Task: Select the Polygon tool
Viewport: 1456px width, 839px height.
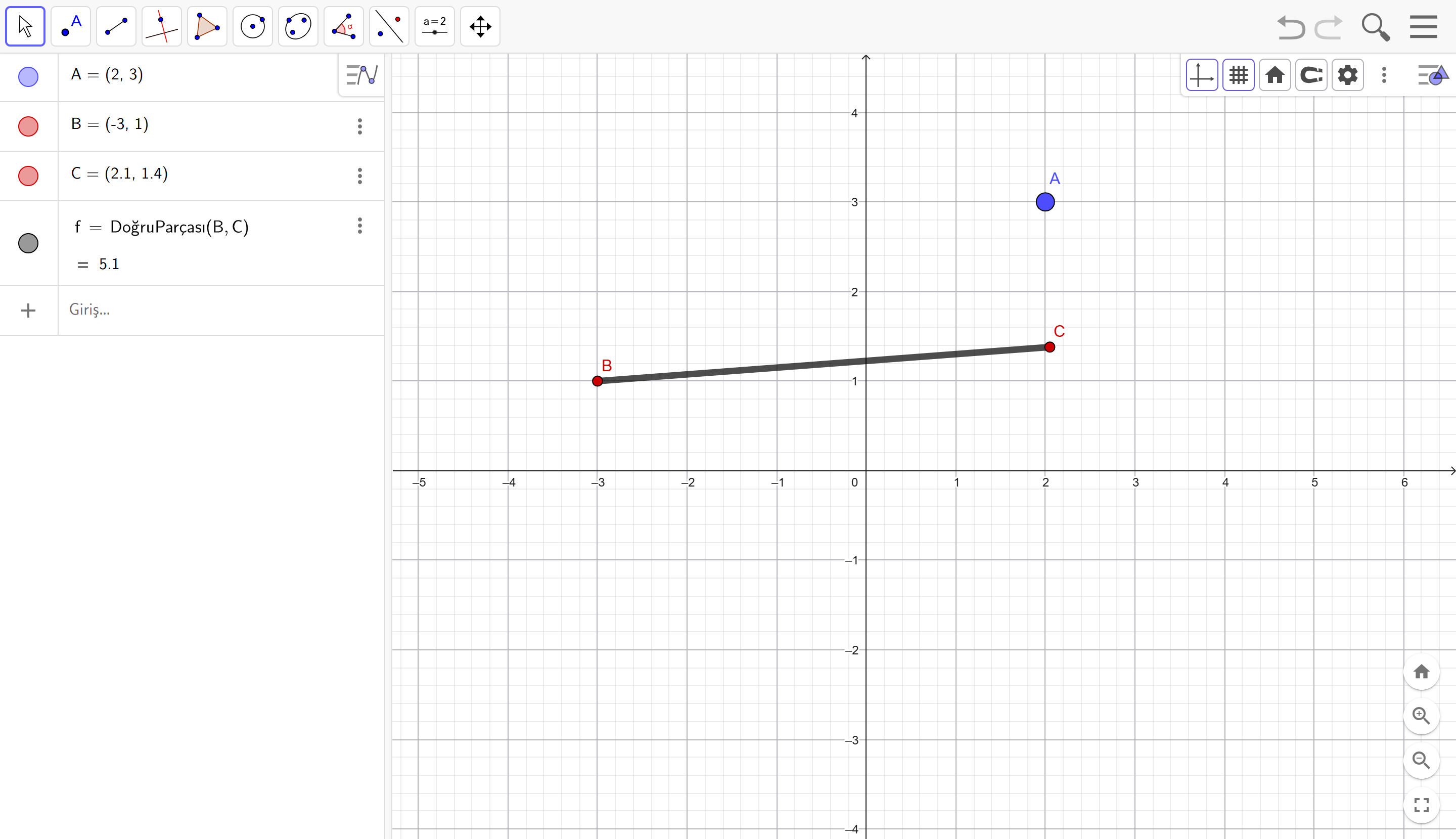Action: (207, 26)
